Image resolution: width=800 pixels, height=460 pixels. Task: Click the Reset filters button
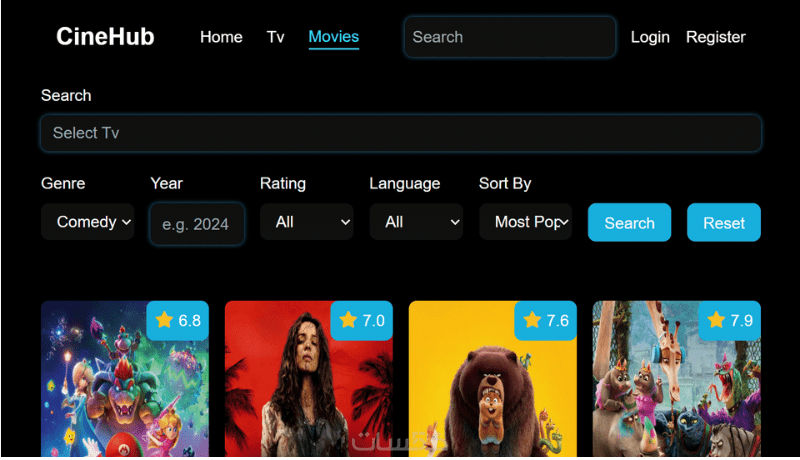click(x=724, y=222)
